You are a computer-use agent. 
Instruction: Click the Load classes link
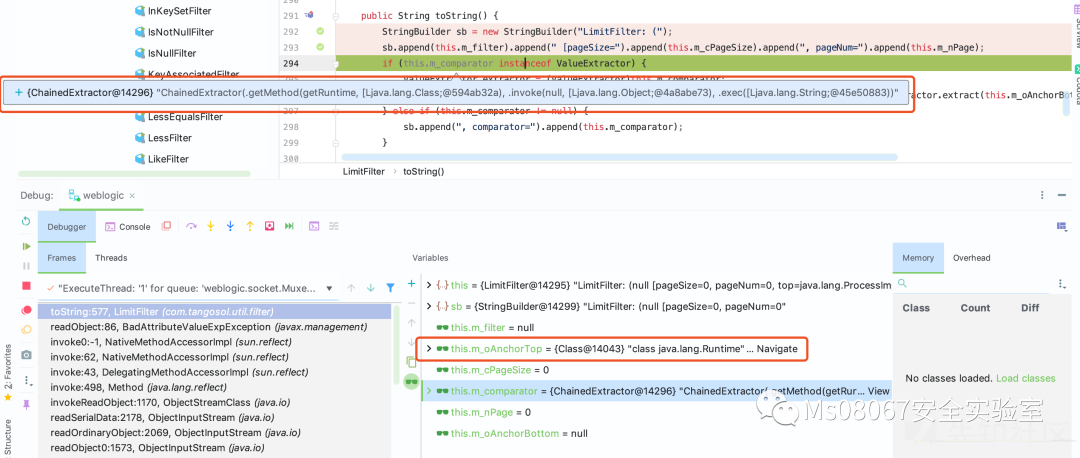click(1025, 378)
